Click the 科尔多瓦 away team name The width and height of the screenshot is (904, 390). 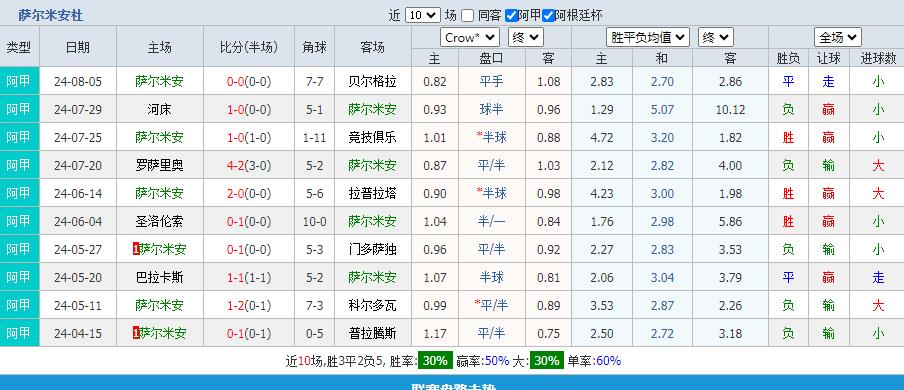click(x=372, y=305)
